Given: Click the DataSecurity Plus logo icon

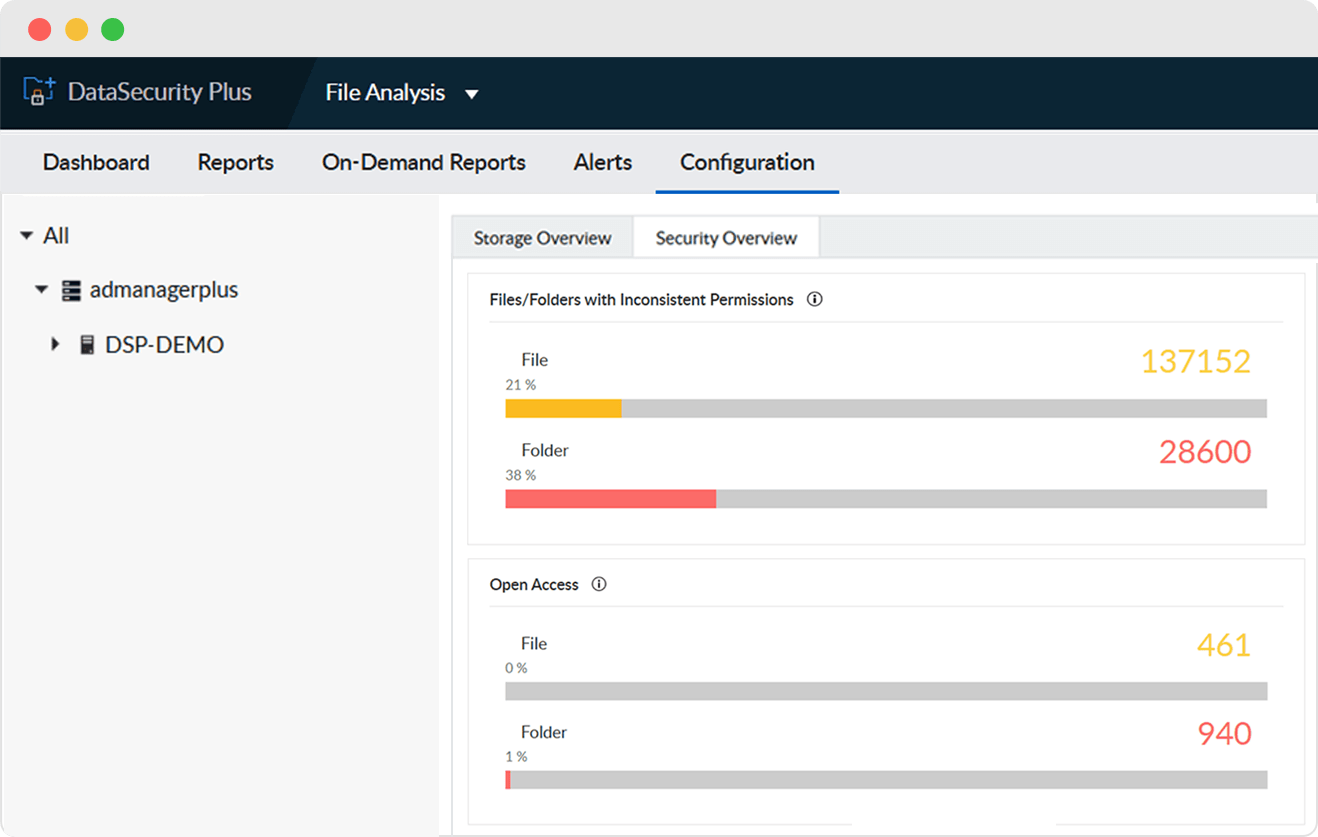Looking at the screenshot, I should point(38,92).
